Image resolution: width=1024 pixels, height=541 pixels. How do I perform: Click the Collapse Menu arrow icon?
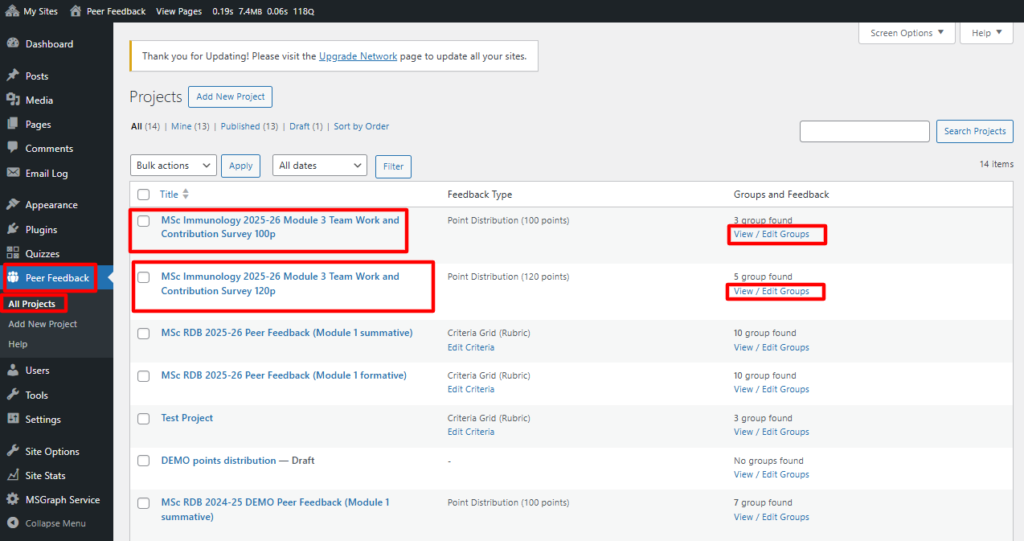click(13, 523)
